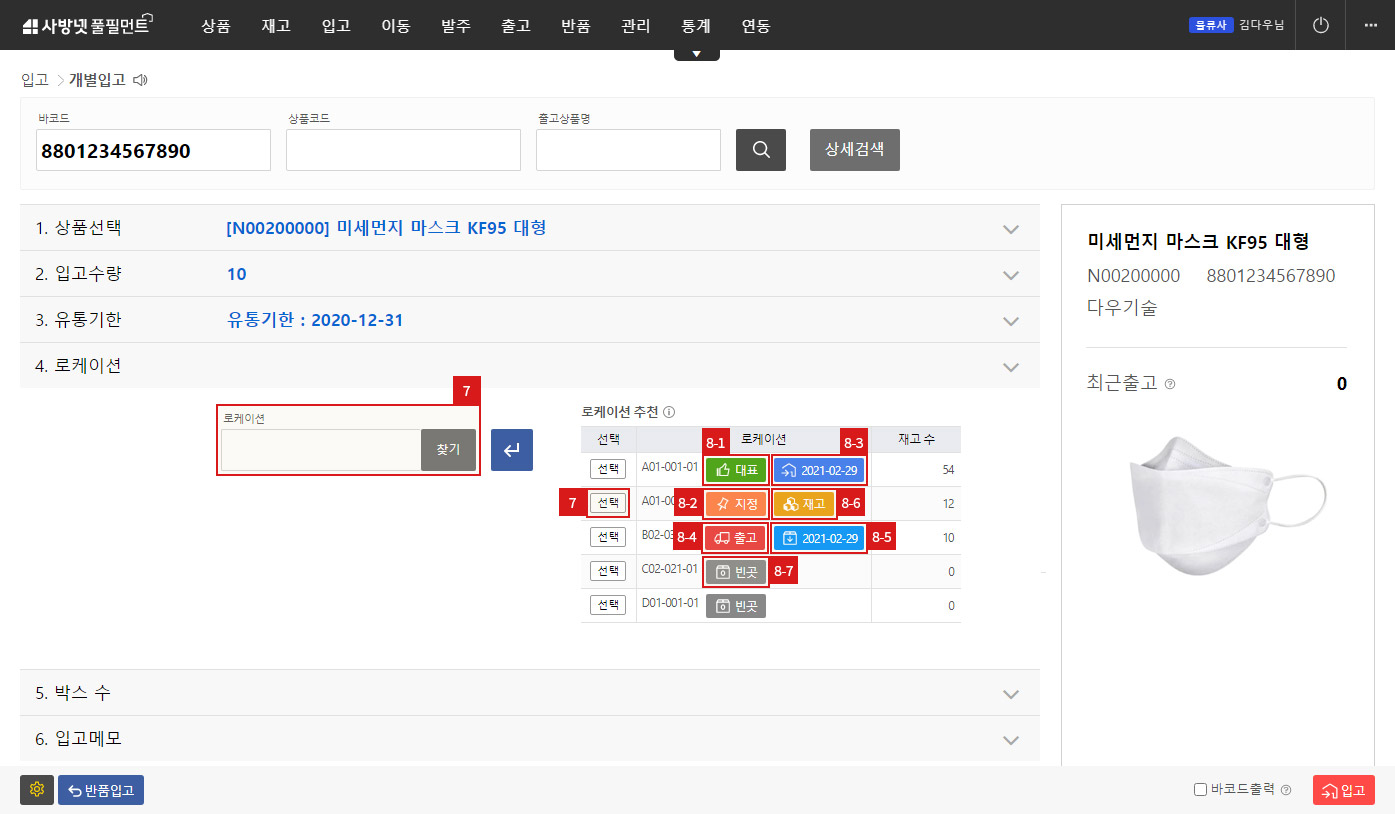Image resolution: width=1395 pixels, height=814 pixels.
Task: Open the three-dot more menu
Action: pyautogui.click(x=1370, y=26)
